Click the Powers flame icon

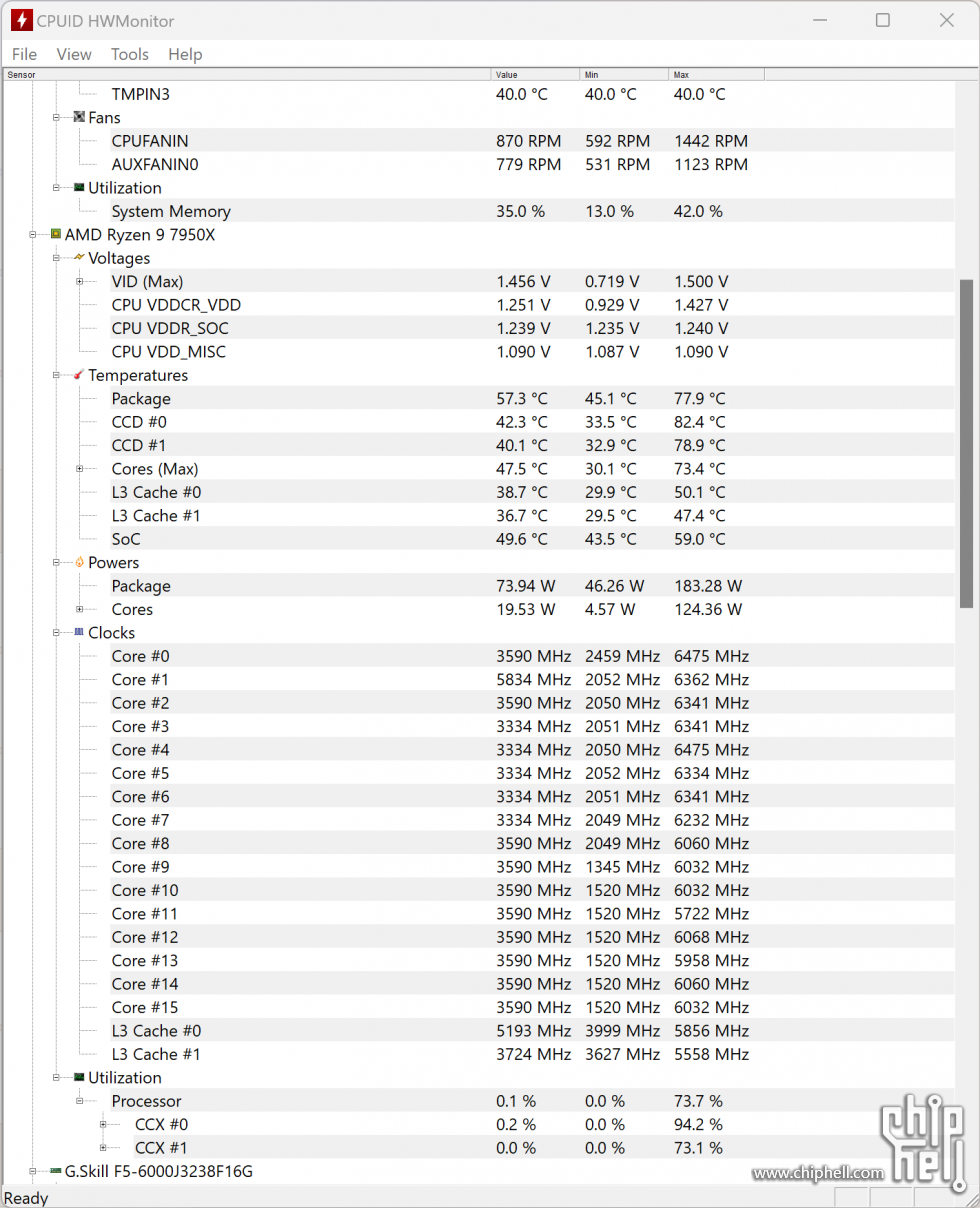point(79,562)
